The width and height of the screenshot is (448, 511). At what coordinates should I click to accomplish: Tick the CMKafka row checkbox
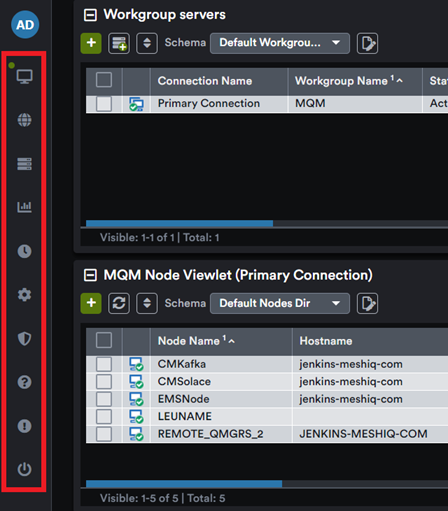click(104, 364)
